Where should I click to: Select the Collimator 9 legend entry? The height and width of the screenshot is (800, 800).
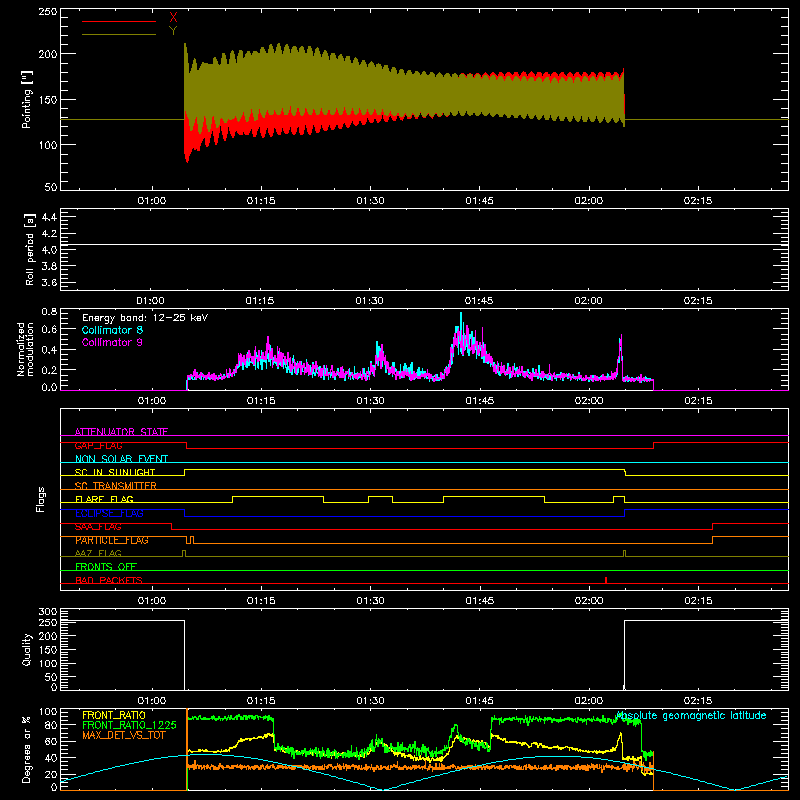[112, 342]
